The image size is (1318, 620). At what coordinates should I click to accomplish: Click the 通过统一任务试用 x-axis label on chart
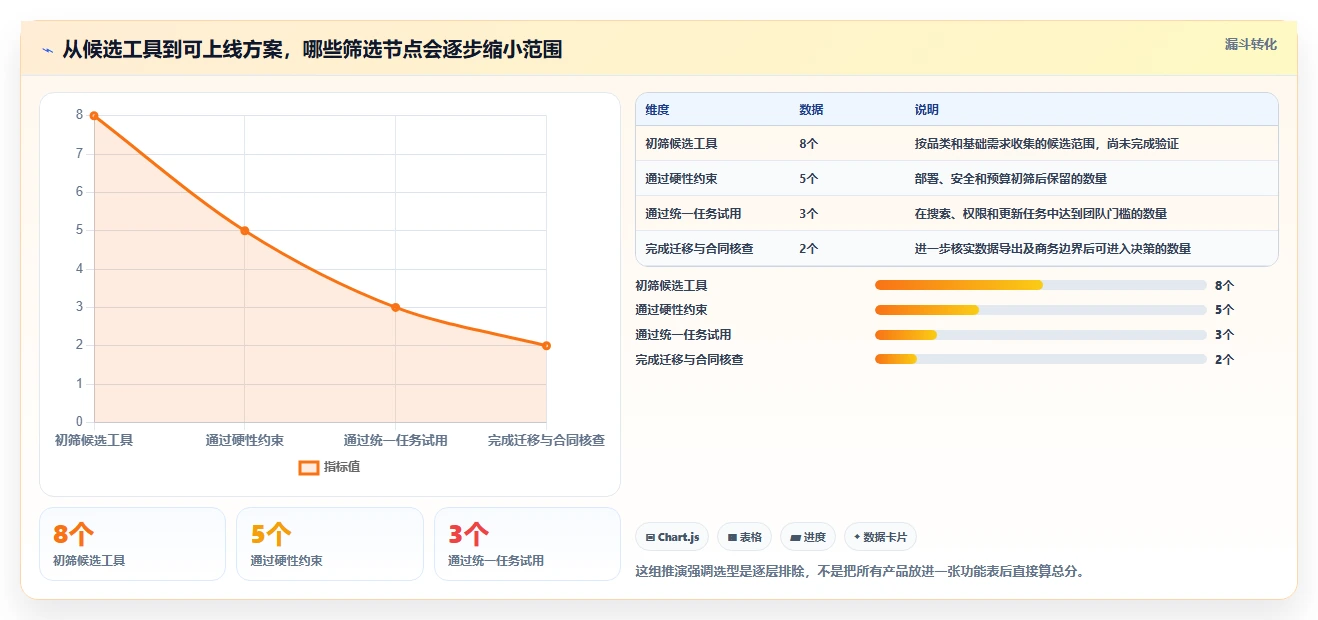(x=395, y=440)
